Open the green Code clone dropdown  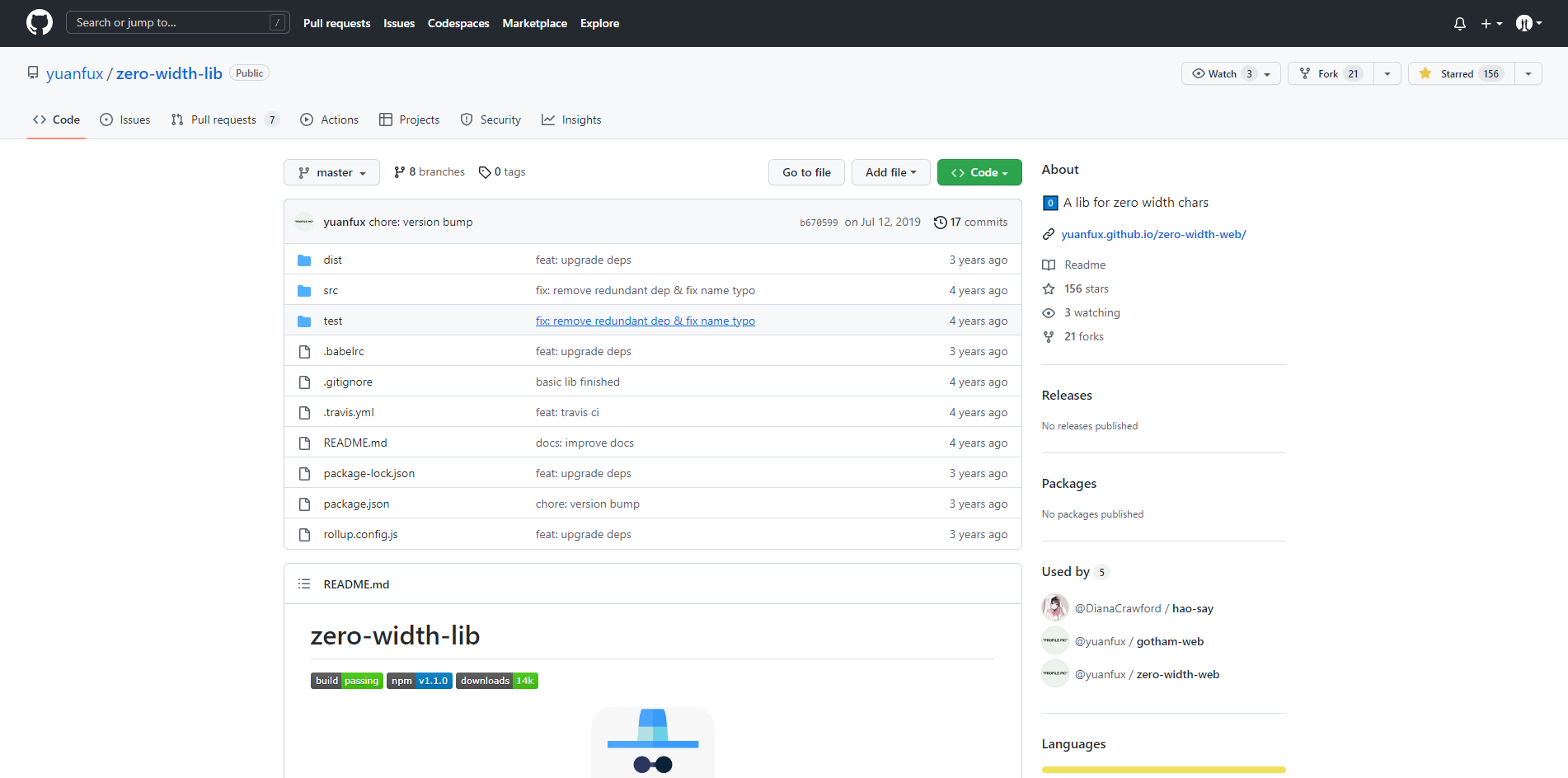click(979, 172)
